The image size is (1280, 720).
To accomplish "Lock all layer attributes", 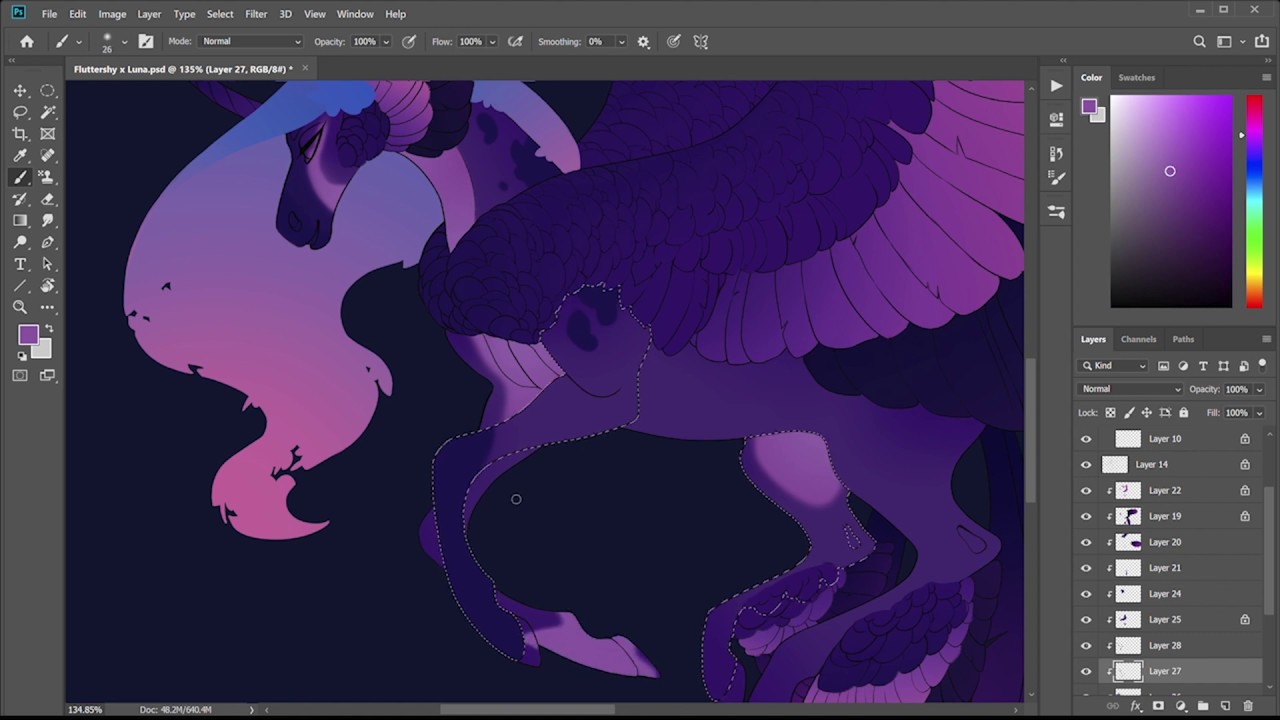I will point(1184,413).
